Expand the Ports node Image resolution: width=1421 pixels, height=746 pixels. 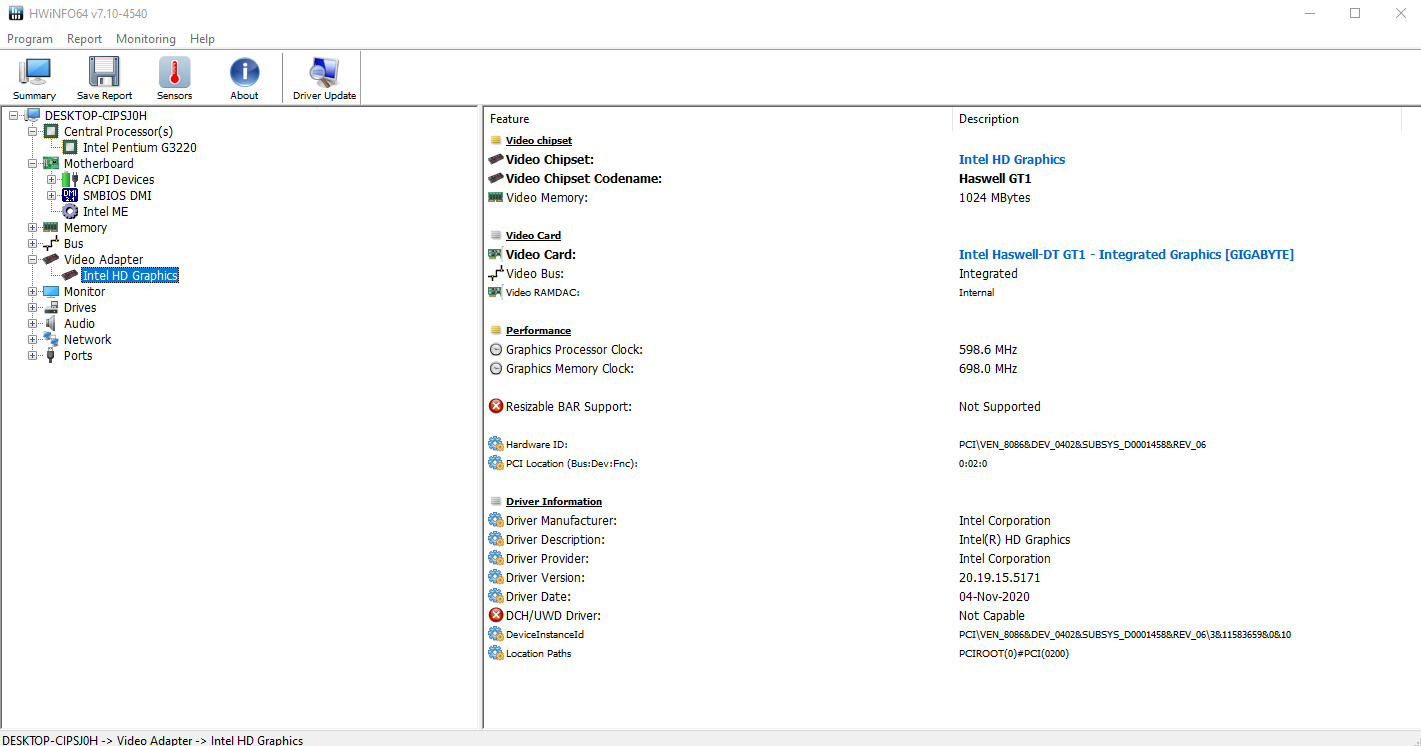(x=33, y=355)
